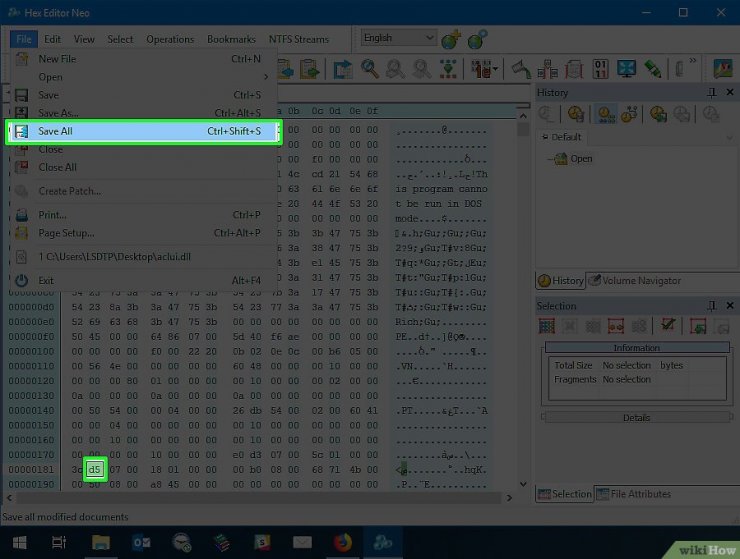Screen dimensions: 740x559
Task: Choose Exit in the File menu
Action: (x=143, y=280)
